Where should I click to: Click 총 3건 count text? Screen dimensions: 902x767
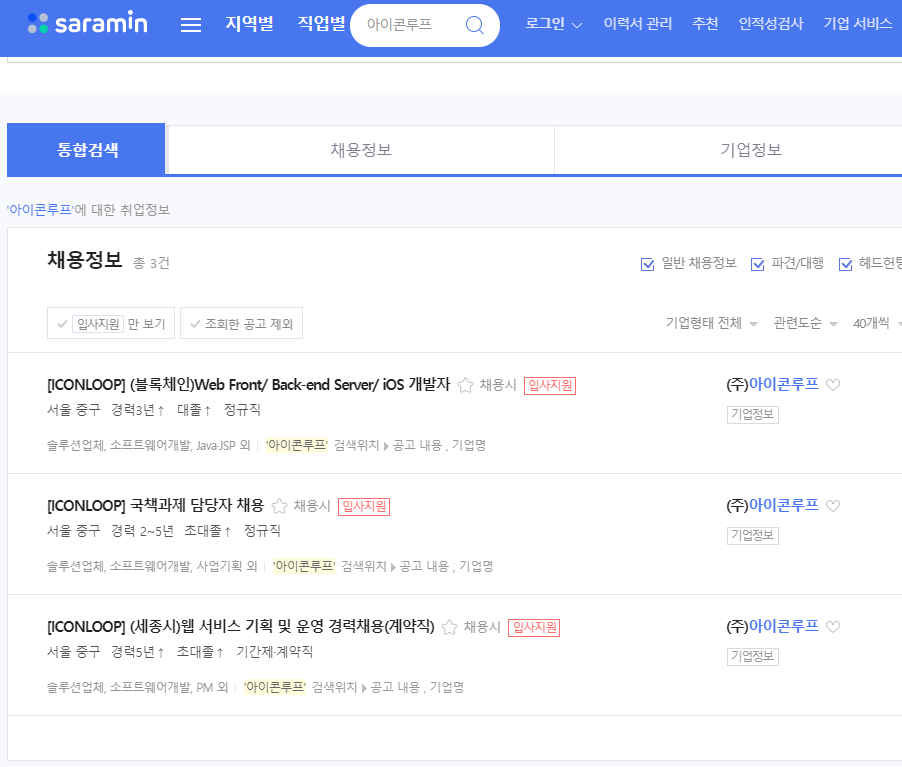tap(151, 263)
